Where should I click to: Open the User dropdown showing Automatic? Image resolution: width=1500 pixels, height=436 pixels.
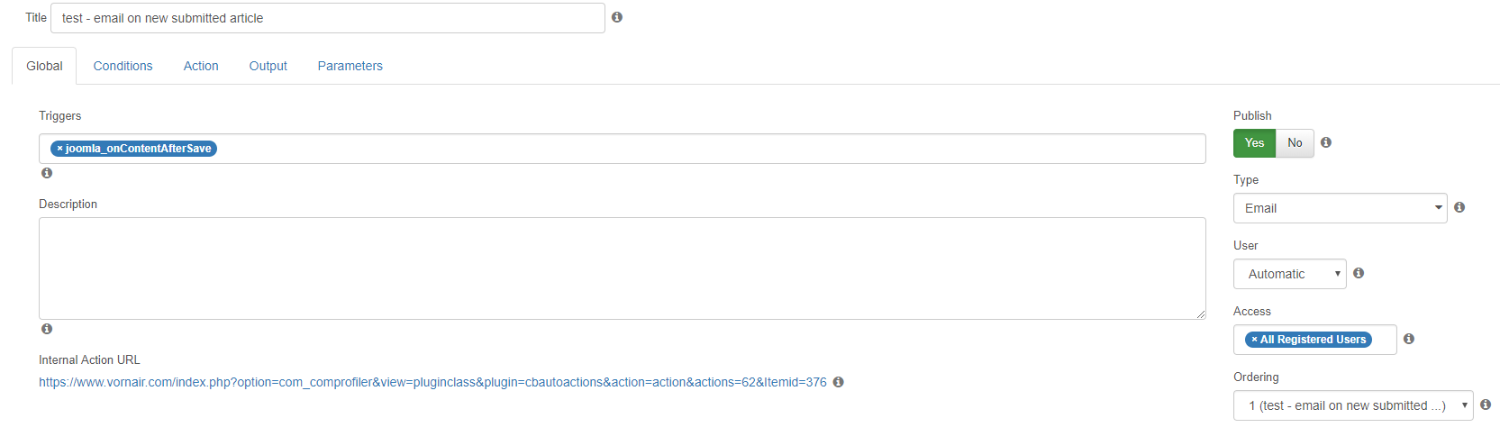coord(1289,274)
